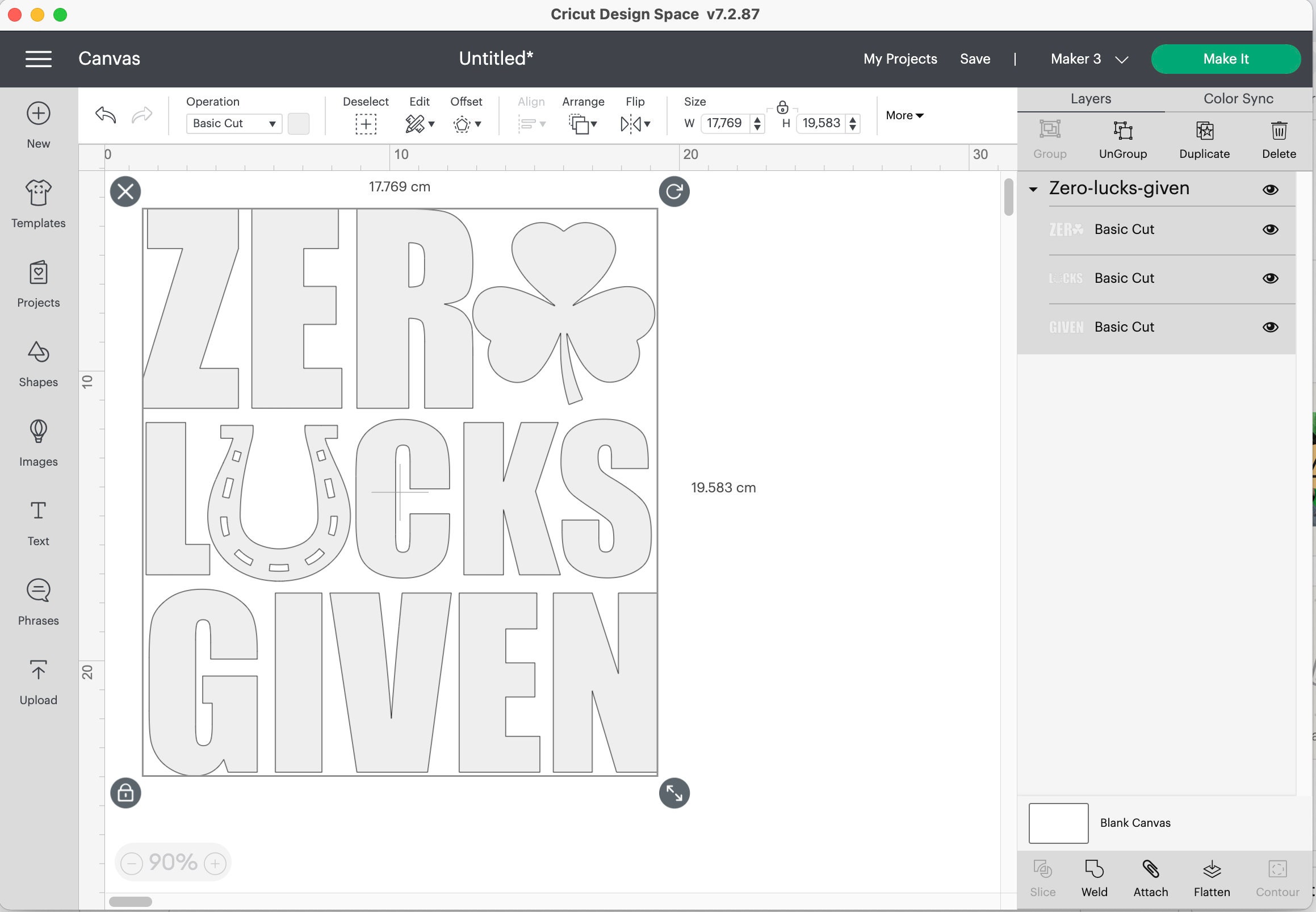The width and height of the screenshot is (1316, 912).
Task: Open the hamburger menu
Action: [x=39, y=59]
